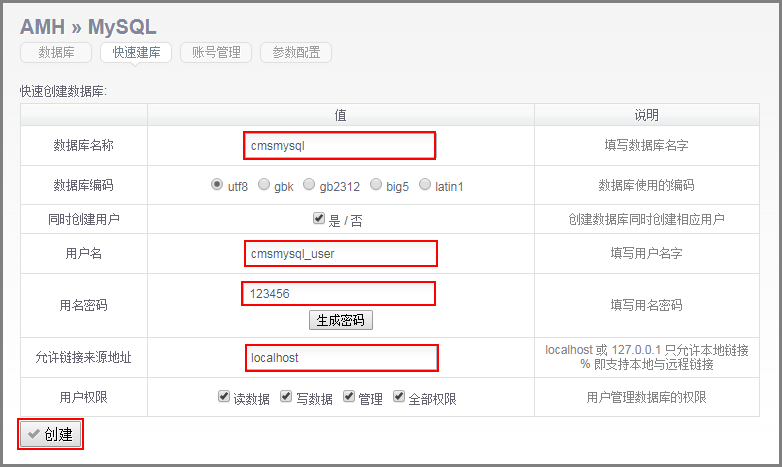The width and height of the screenshot is (782, 467).
Task: Open the 数据库 tab
Action: coord(56,52)
